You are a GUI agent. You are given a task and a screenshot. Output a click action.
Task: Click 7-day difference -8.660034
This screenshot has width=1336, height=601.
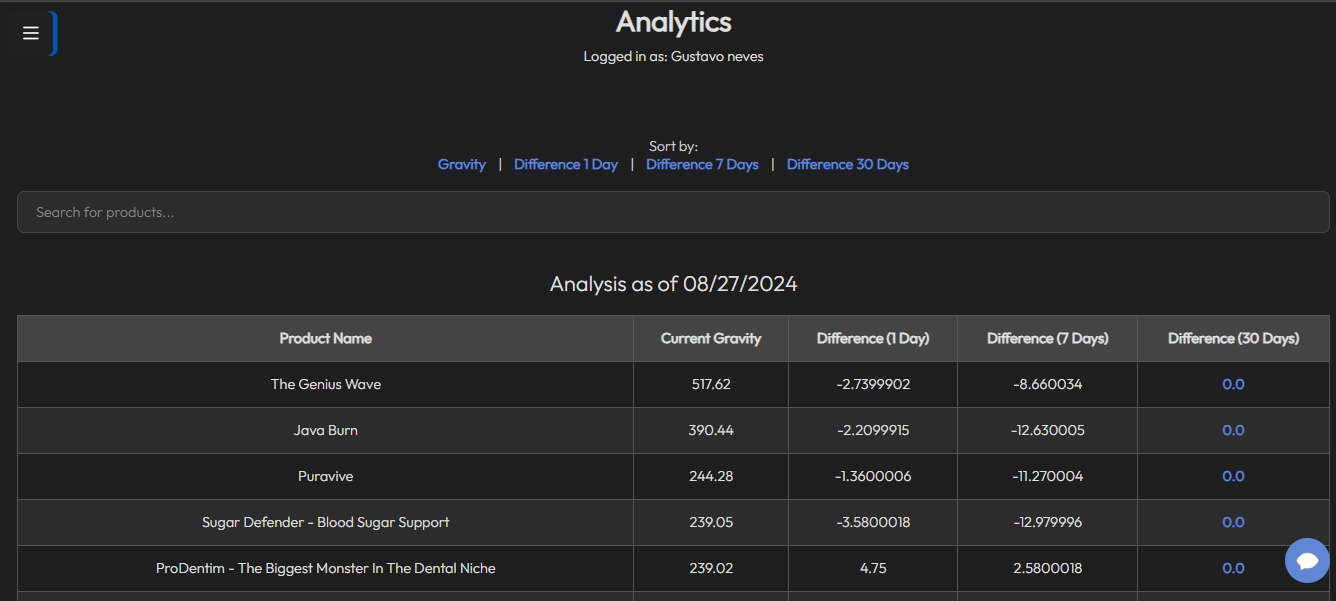click(1048, 384)
